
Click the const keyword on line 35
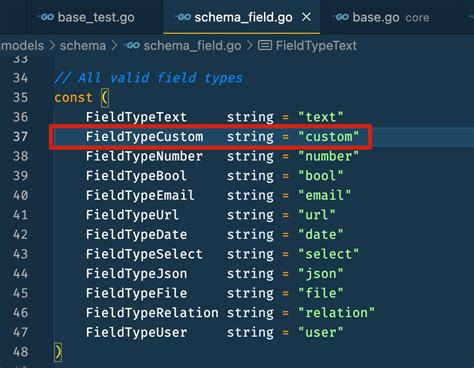point(73,98)
